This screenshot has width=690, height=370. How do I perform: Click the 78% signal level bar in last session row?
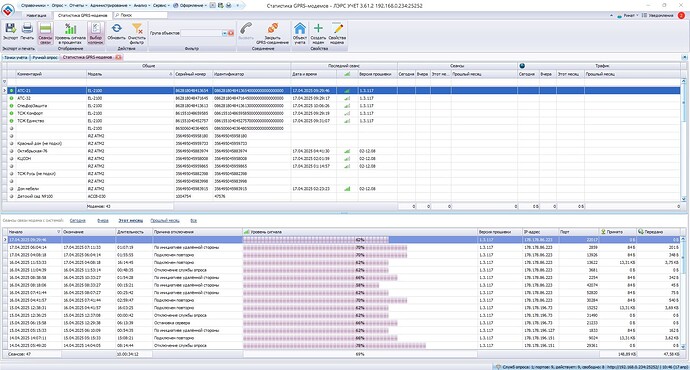click(x=334, y=345)
